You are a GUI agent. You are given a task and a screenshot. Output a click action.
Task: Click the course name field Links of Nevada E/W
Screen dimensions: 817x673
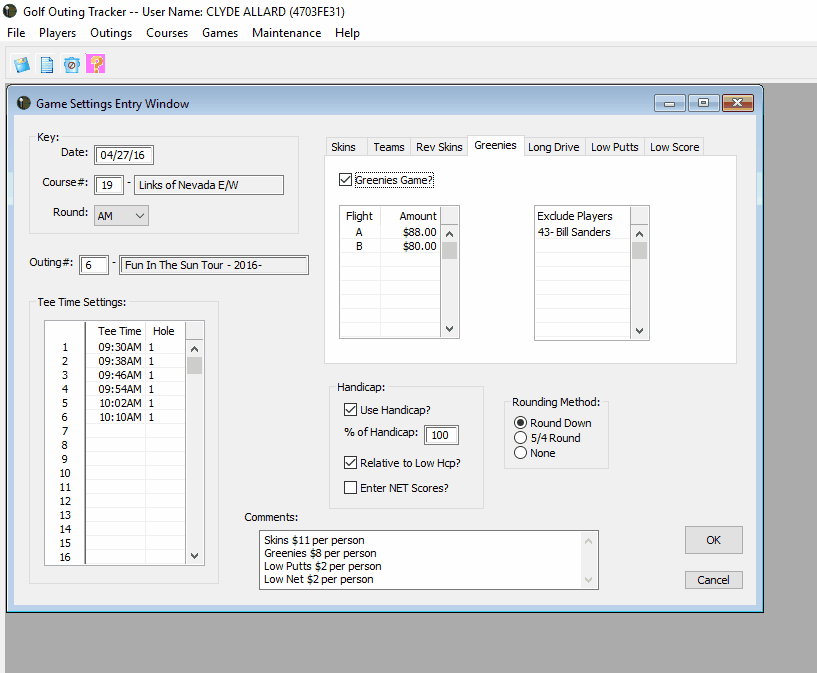click(x=209, y=185)
